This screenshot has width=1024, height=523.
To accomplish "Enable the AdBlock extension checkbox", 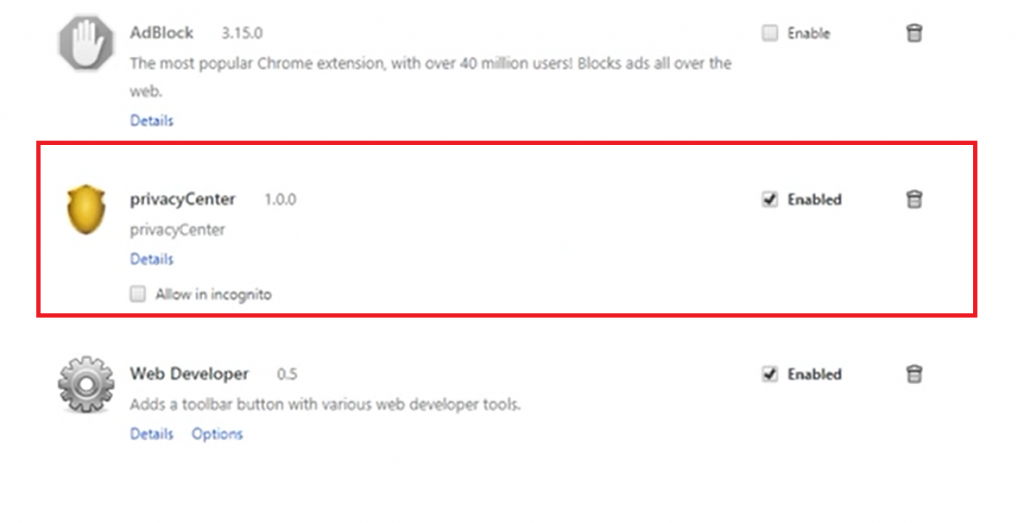I will point(769,33).
